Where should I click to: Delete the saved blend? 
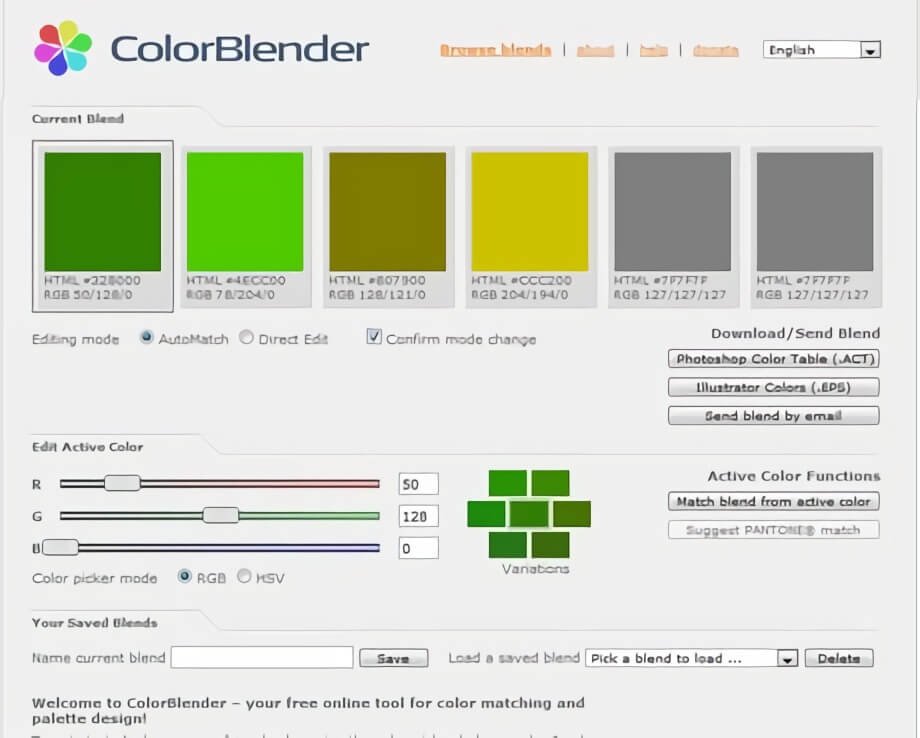839,658
